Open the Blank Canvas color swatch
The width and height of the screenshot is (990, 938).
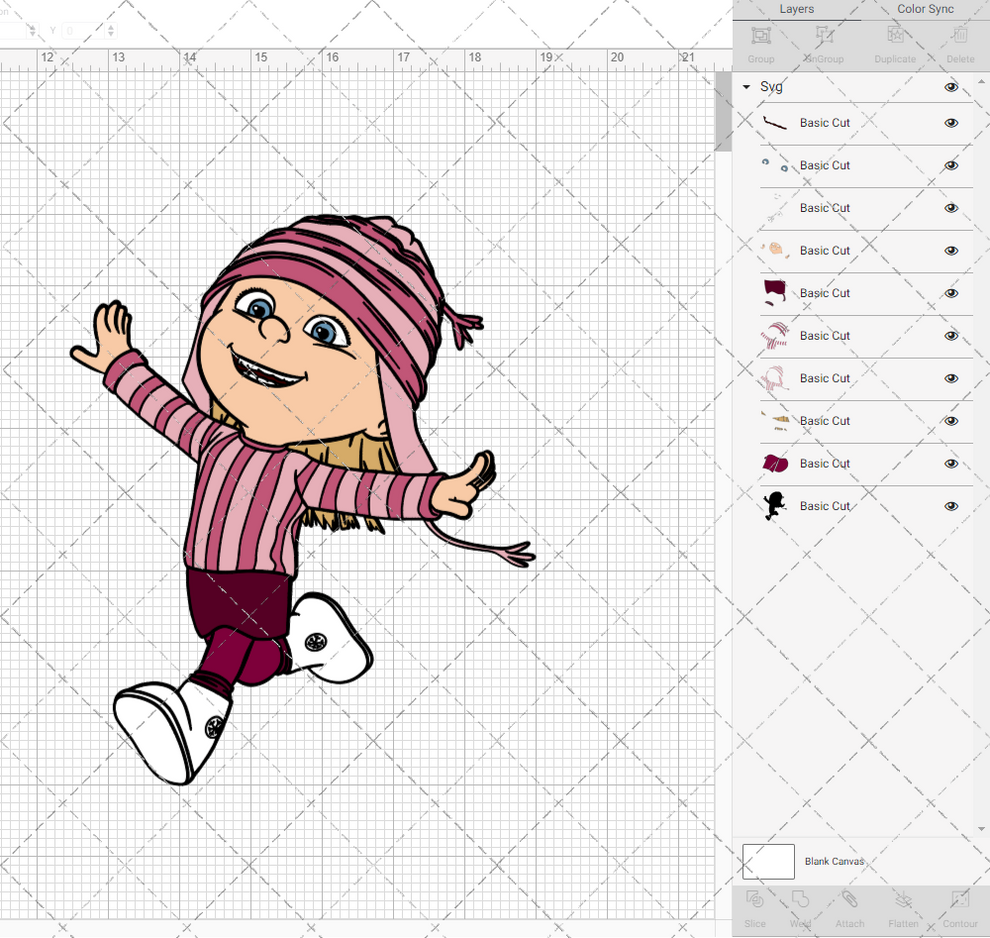click(x=768, y=861)
